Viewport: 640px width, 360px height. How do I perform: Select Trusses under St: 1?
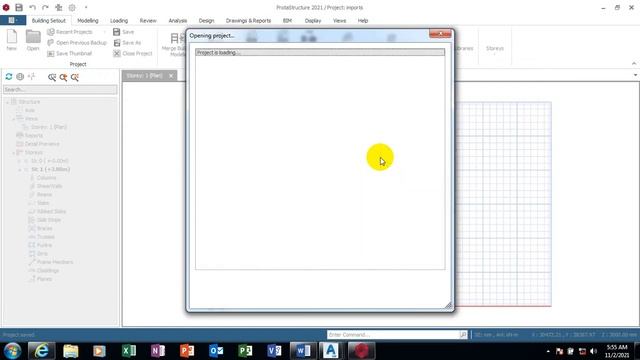point(46,237)
